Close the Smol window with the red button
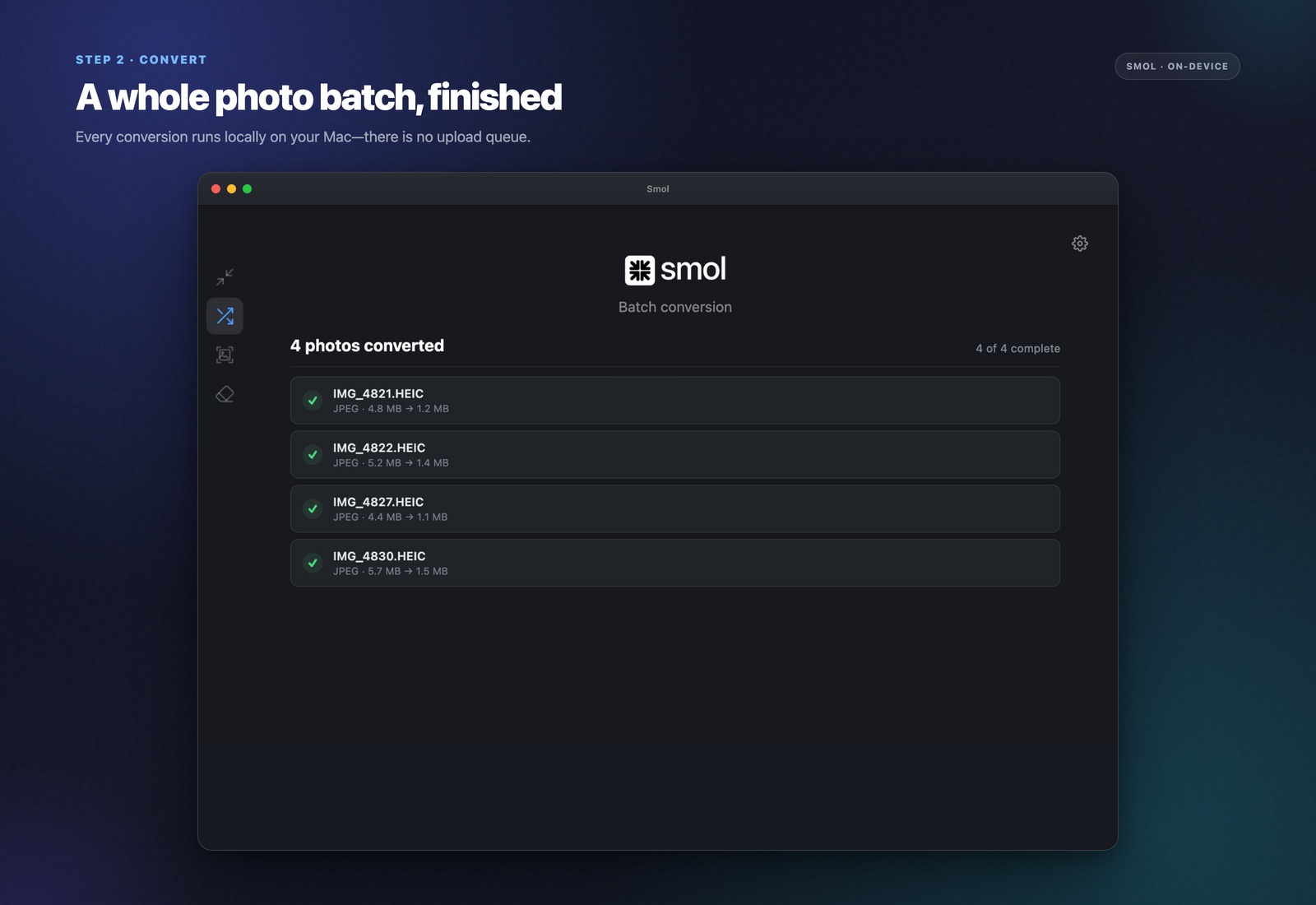 [216, 189]
